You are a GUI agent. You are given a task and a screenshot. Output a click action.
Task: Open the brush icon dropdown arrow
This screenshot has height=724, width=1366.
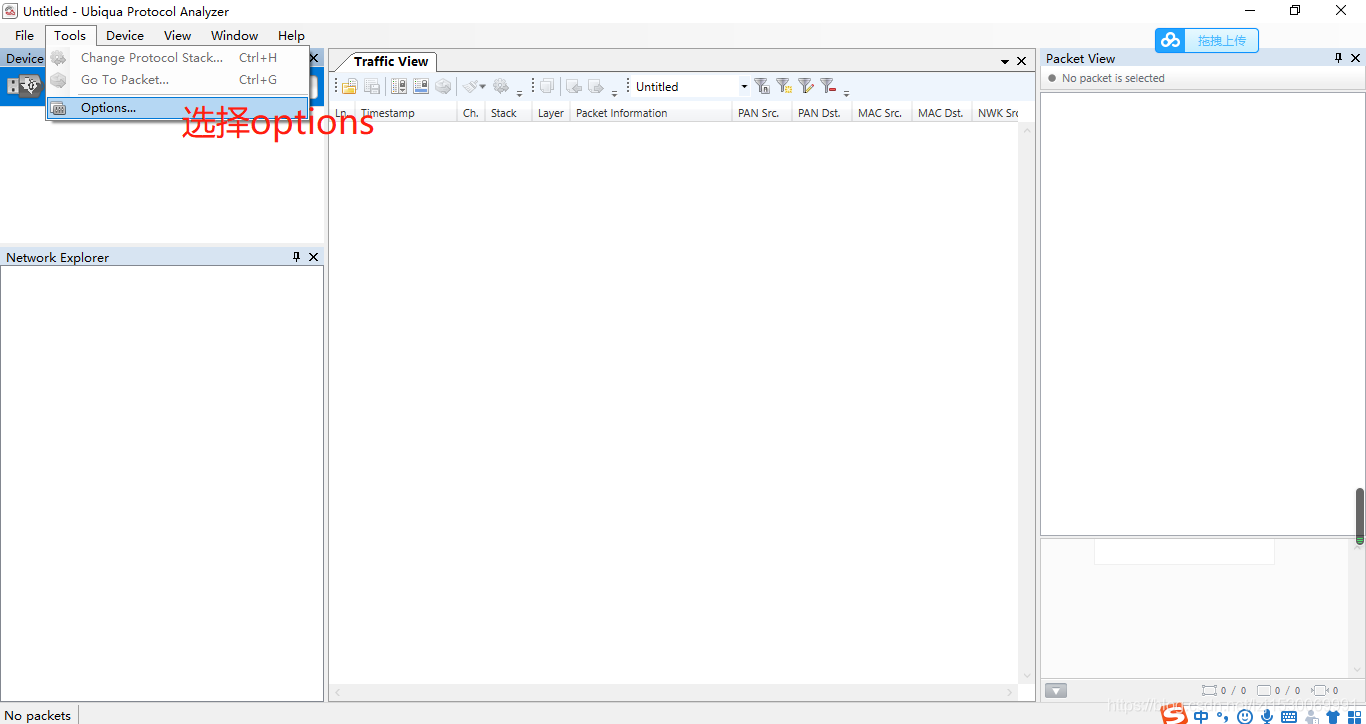(483, 87)
